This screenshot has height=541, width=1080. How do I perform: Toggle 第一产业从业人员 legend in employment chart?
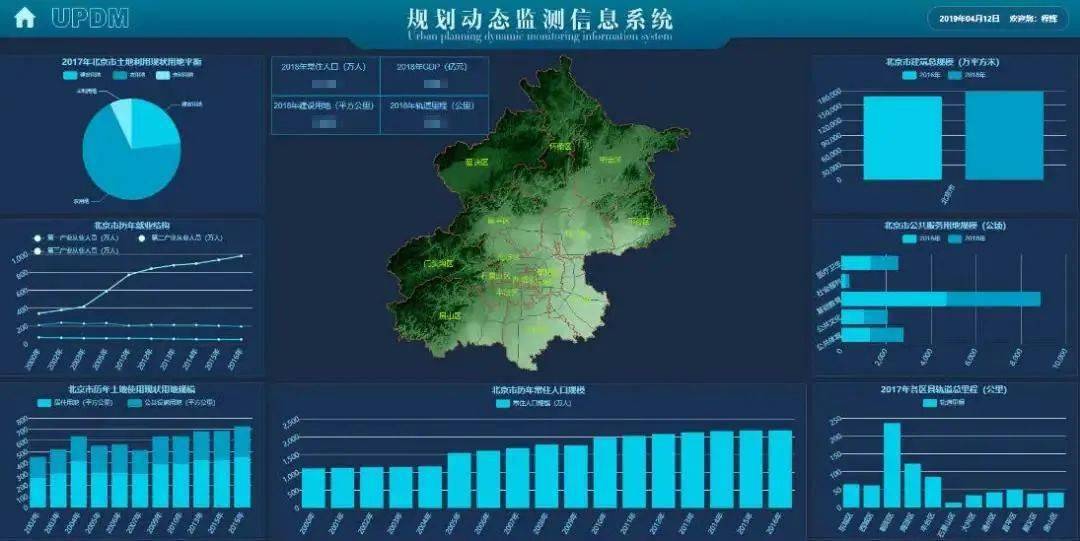pyautogui.click(x=76, y=238)
